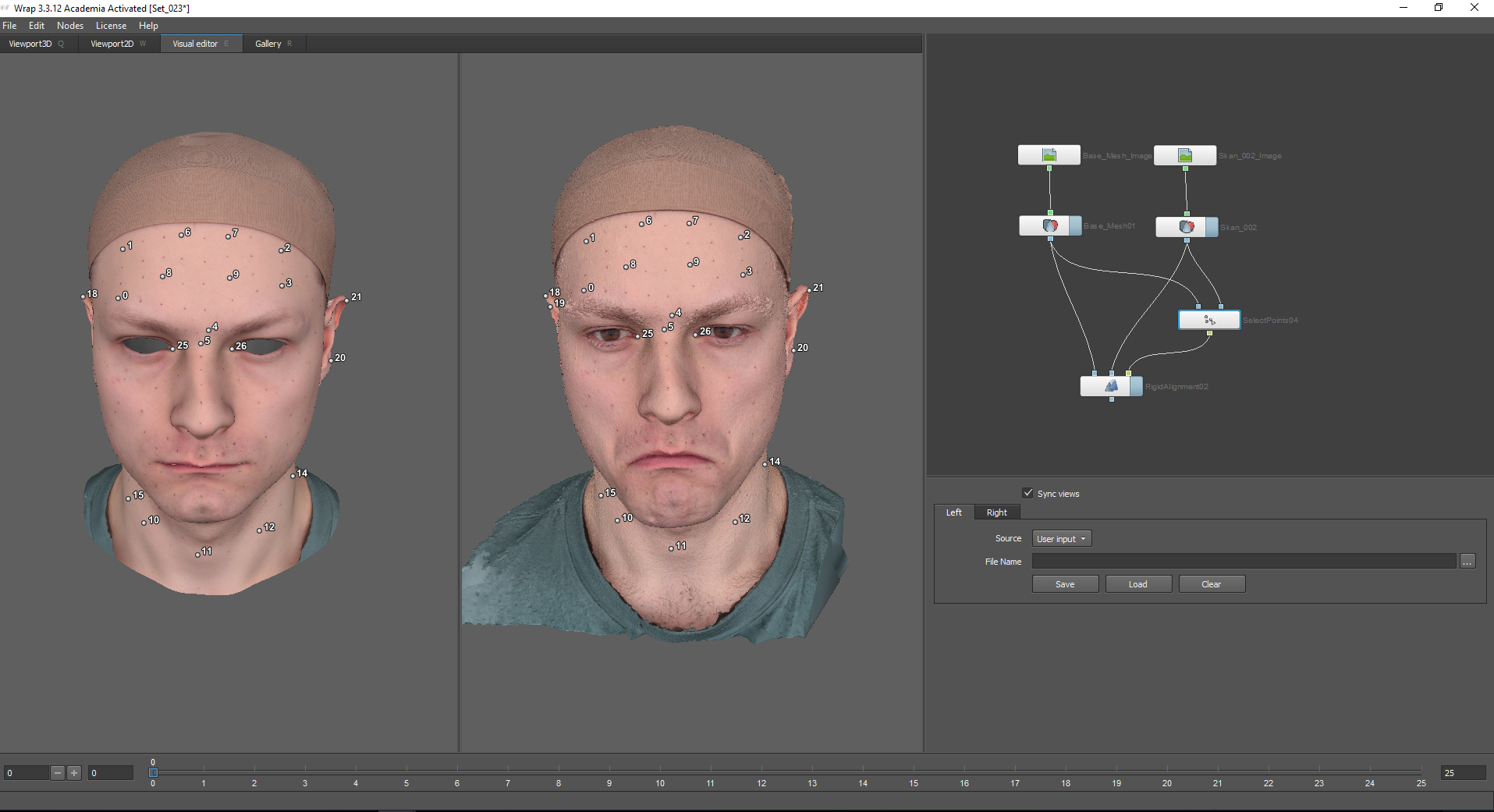Select the Base_Mesh_Image node icon

tap(1049, 155)
